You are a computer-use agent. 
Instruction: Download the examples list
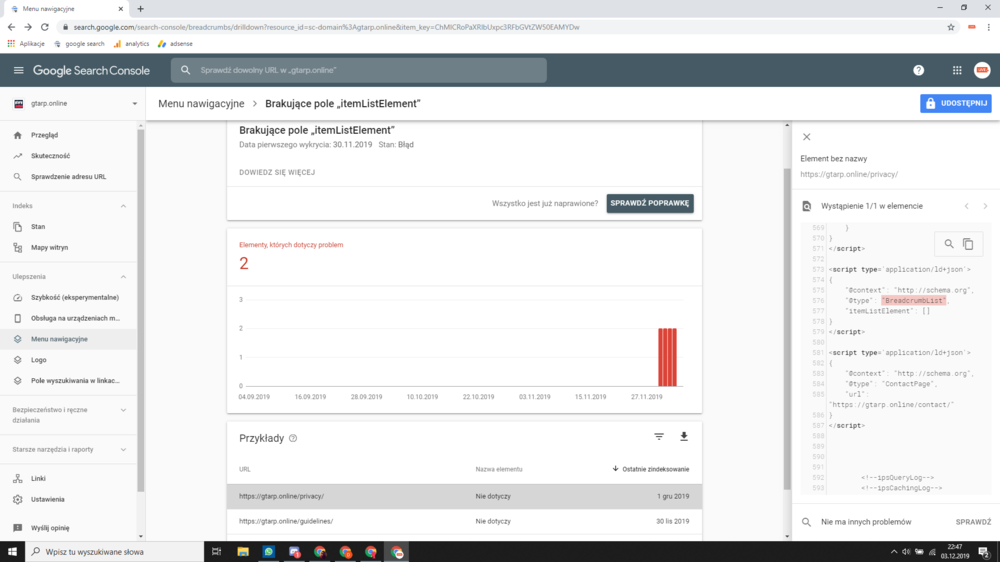[684, 437]
